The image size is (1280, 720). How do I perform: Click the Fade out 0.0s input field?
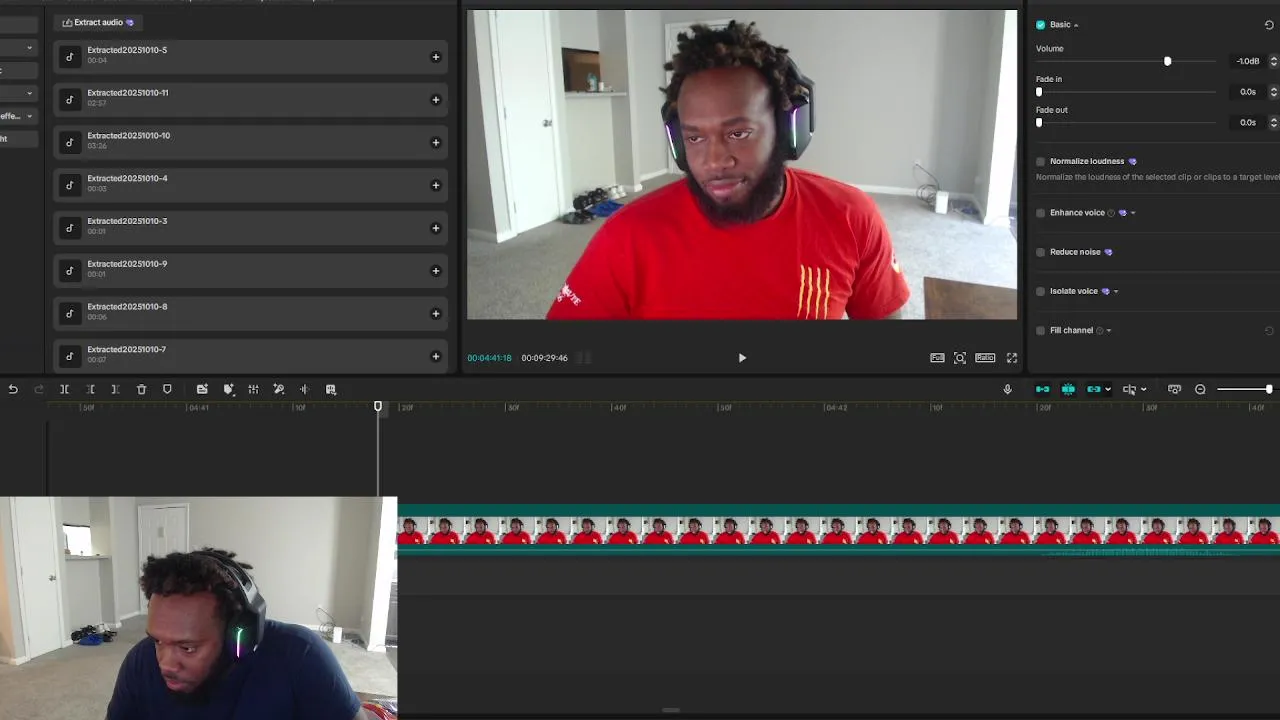pos(1247,122)
